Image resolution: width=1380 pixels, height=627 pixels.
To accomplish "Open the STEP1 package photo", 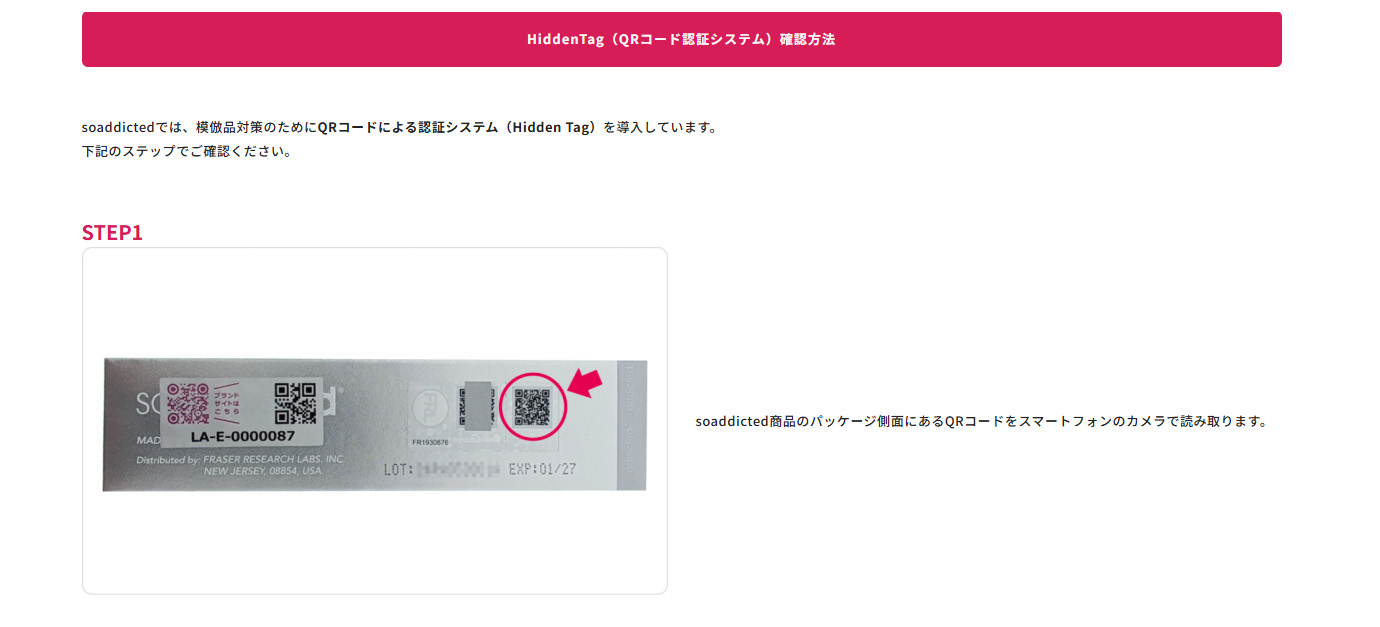I will point(375,421).
